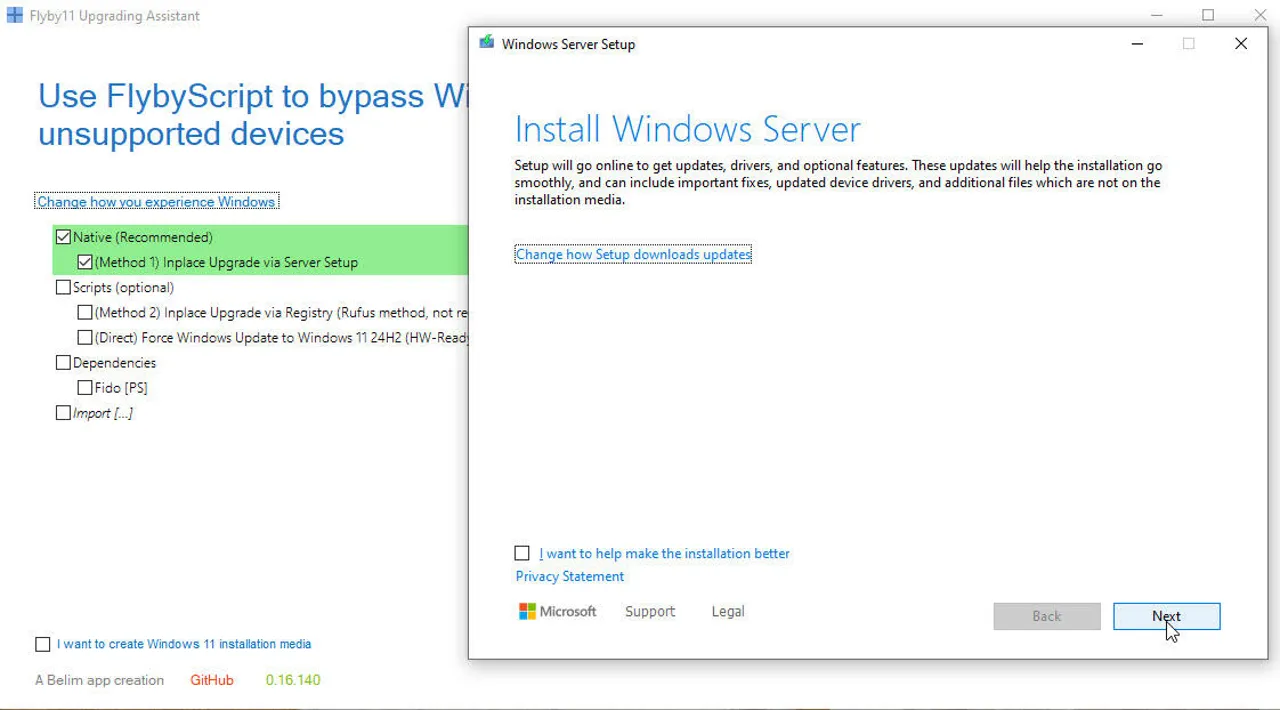Check Direct Force Windows Update to 24H2
Image resolution: width=1280 pixels, height=710 pixels.
[85, 337]
